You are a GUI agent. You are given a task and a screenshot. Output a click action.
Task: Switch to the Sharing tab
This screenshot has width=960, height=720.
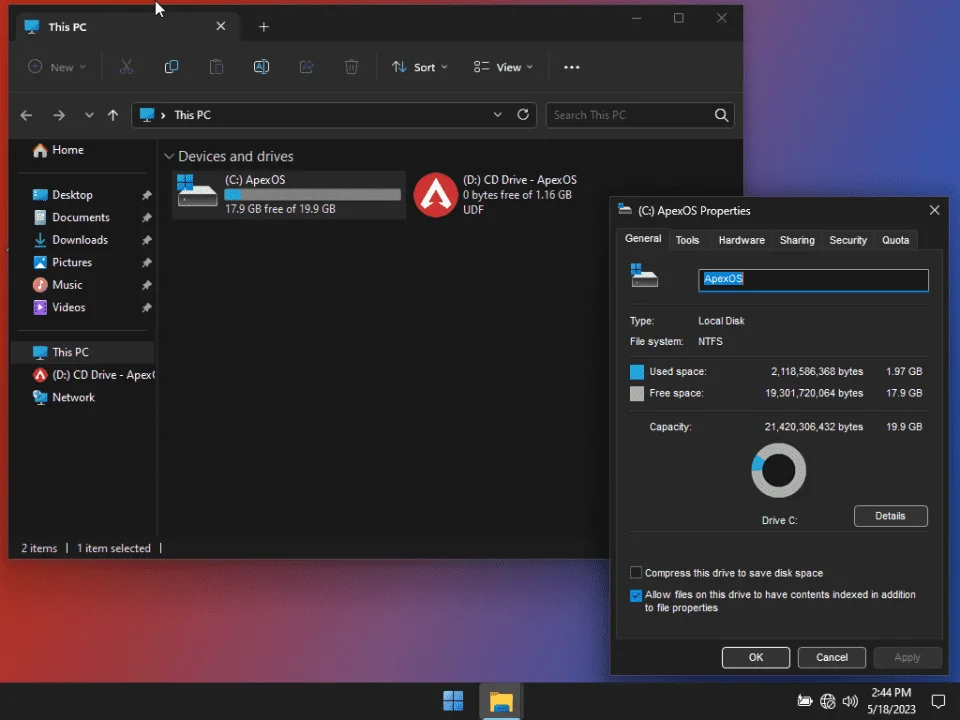point(797,240)
